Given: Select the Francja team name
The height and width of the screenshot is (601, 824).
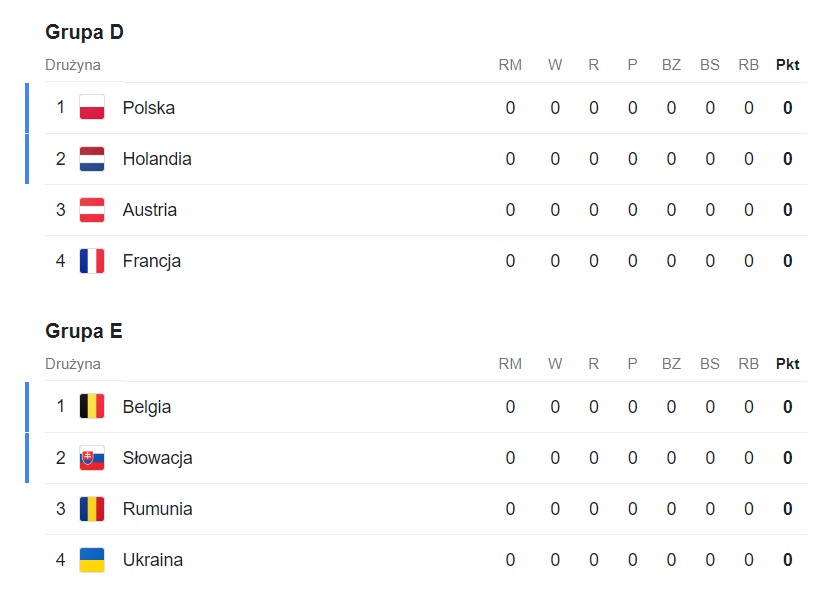Looking at the screenshot, I should [151, 261].
